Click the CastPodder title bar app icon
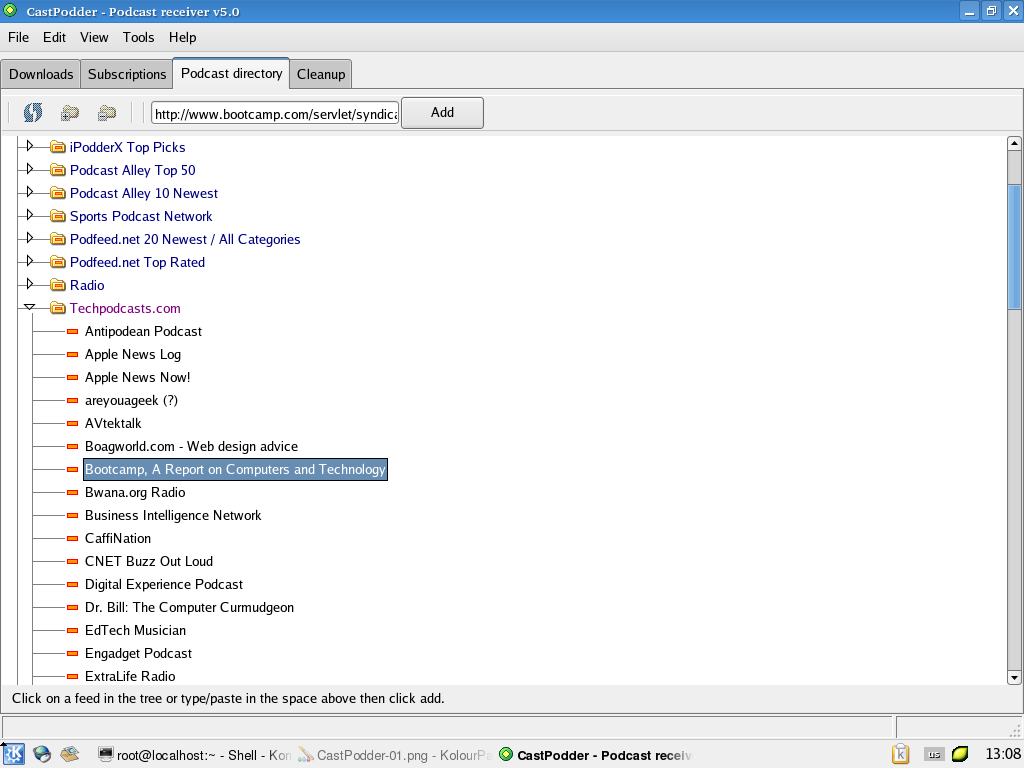 point(10,10)
